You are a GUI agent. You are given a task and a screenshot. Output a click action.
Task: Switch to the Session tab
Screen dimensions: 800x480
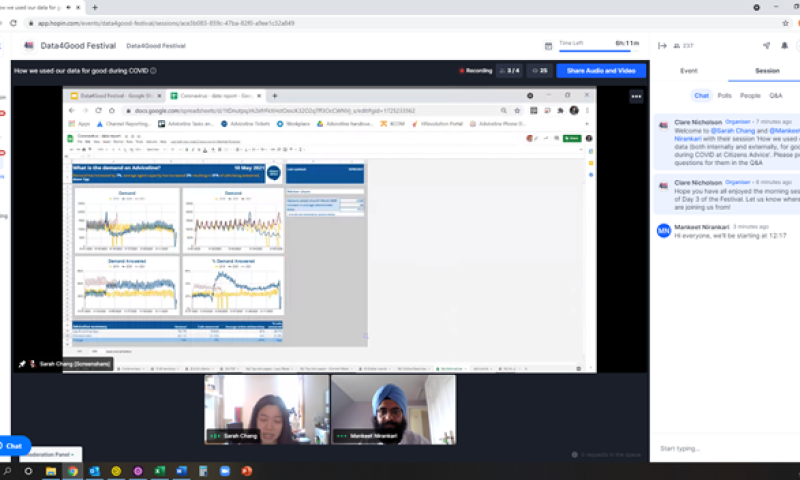(767, 71)
